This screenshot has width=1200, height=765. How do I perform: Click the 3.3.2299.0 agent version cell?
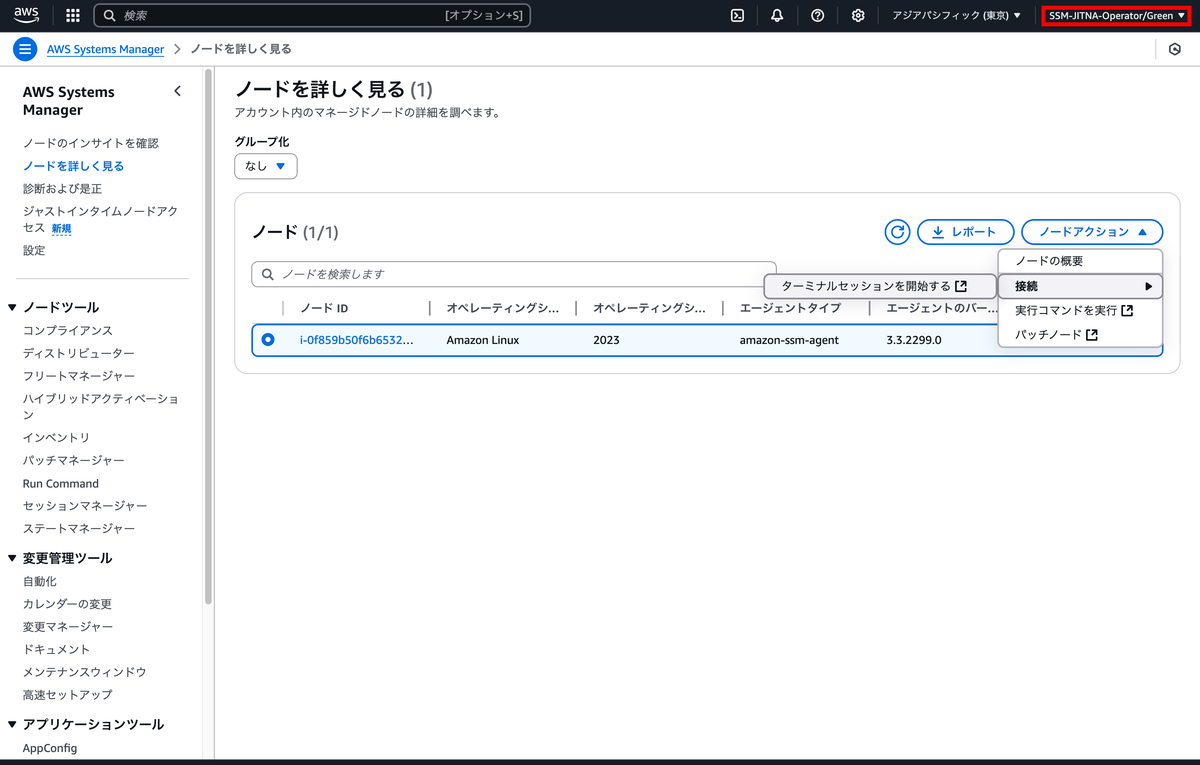point(914,340)
